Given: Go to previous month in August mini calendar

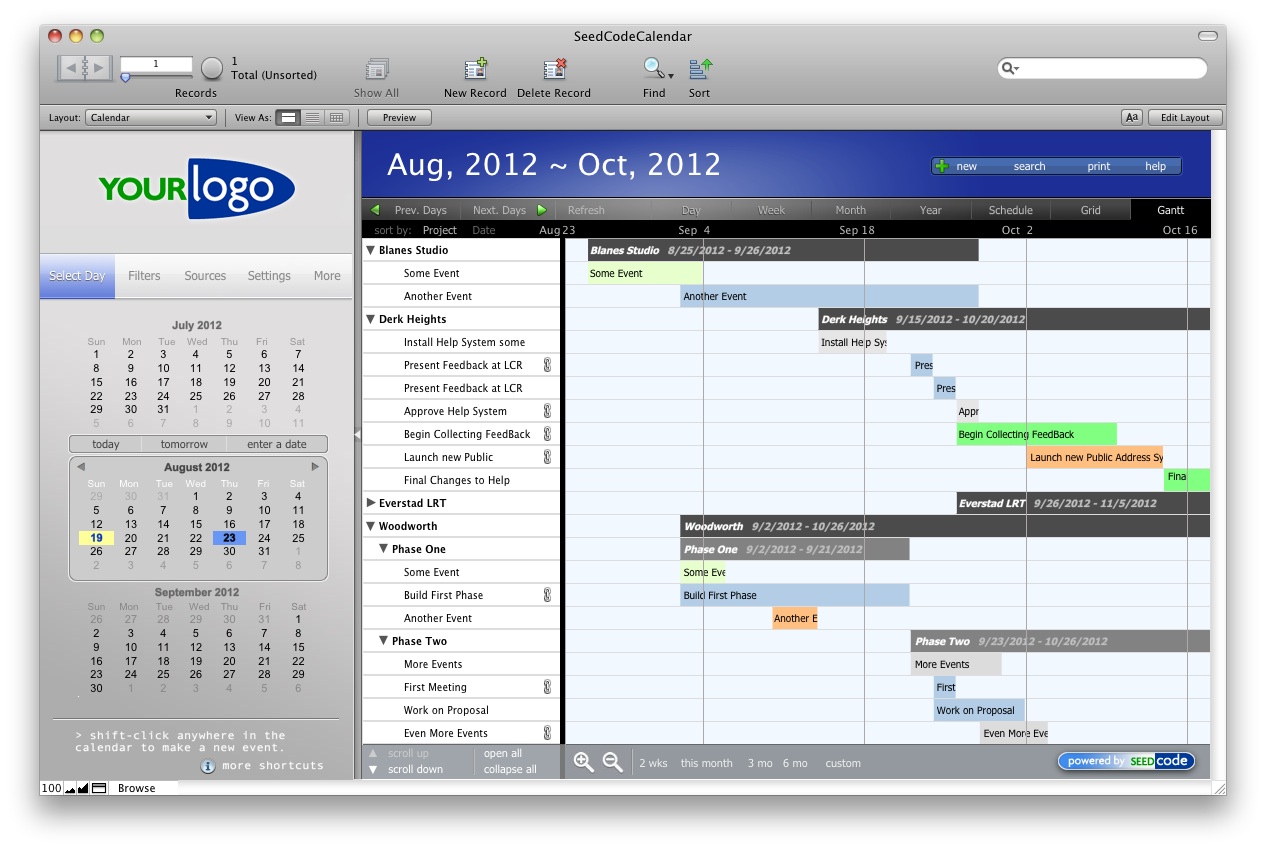Looking at the screenshot, I should pos(81,467).
